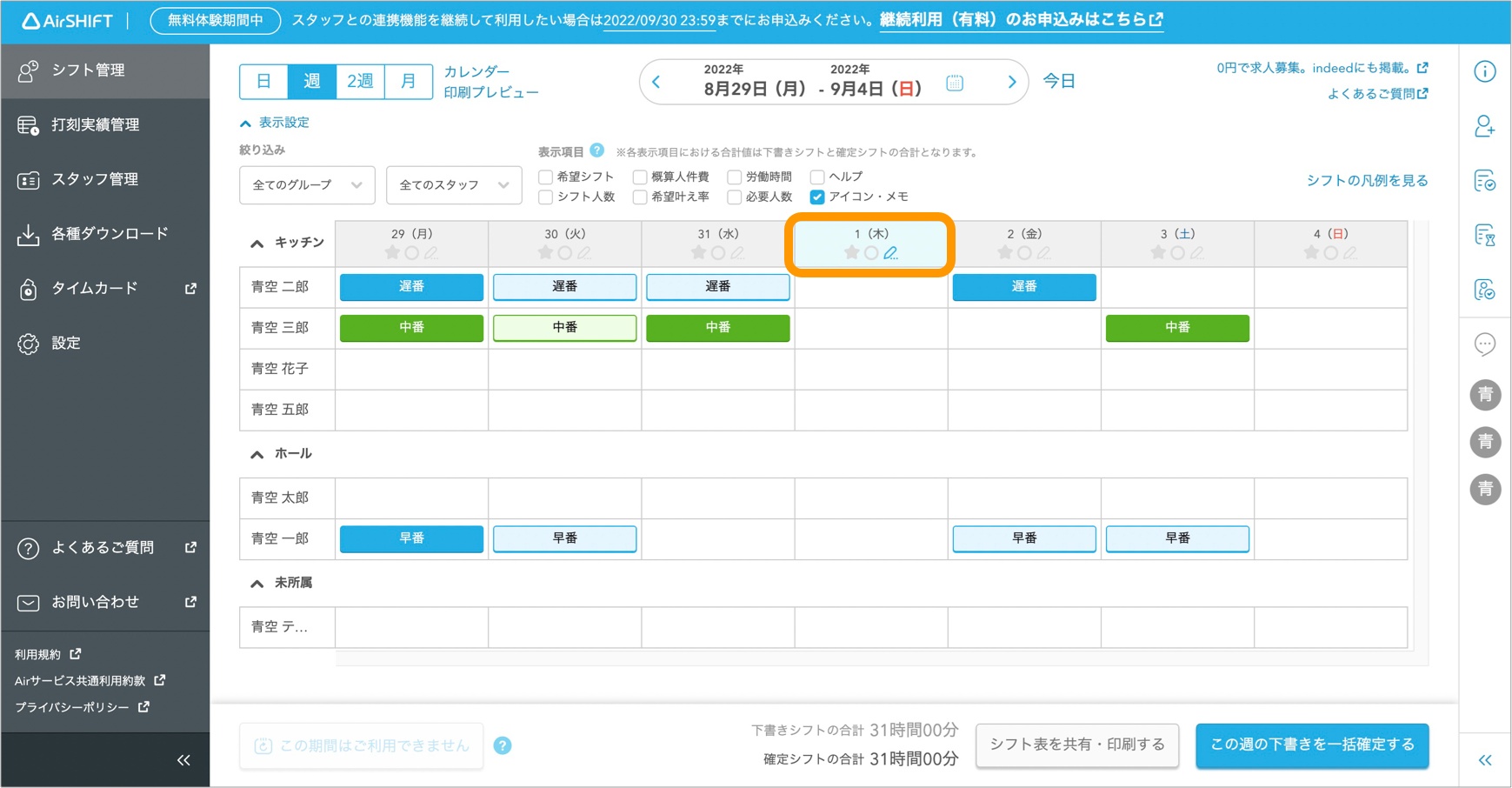Open the 全てのグループ dropdown
This screenshot has width=1512, height=788.
(x=307, y=185)
